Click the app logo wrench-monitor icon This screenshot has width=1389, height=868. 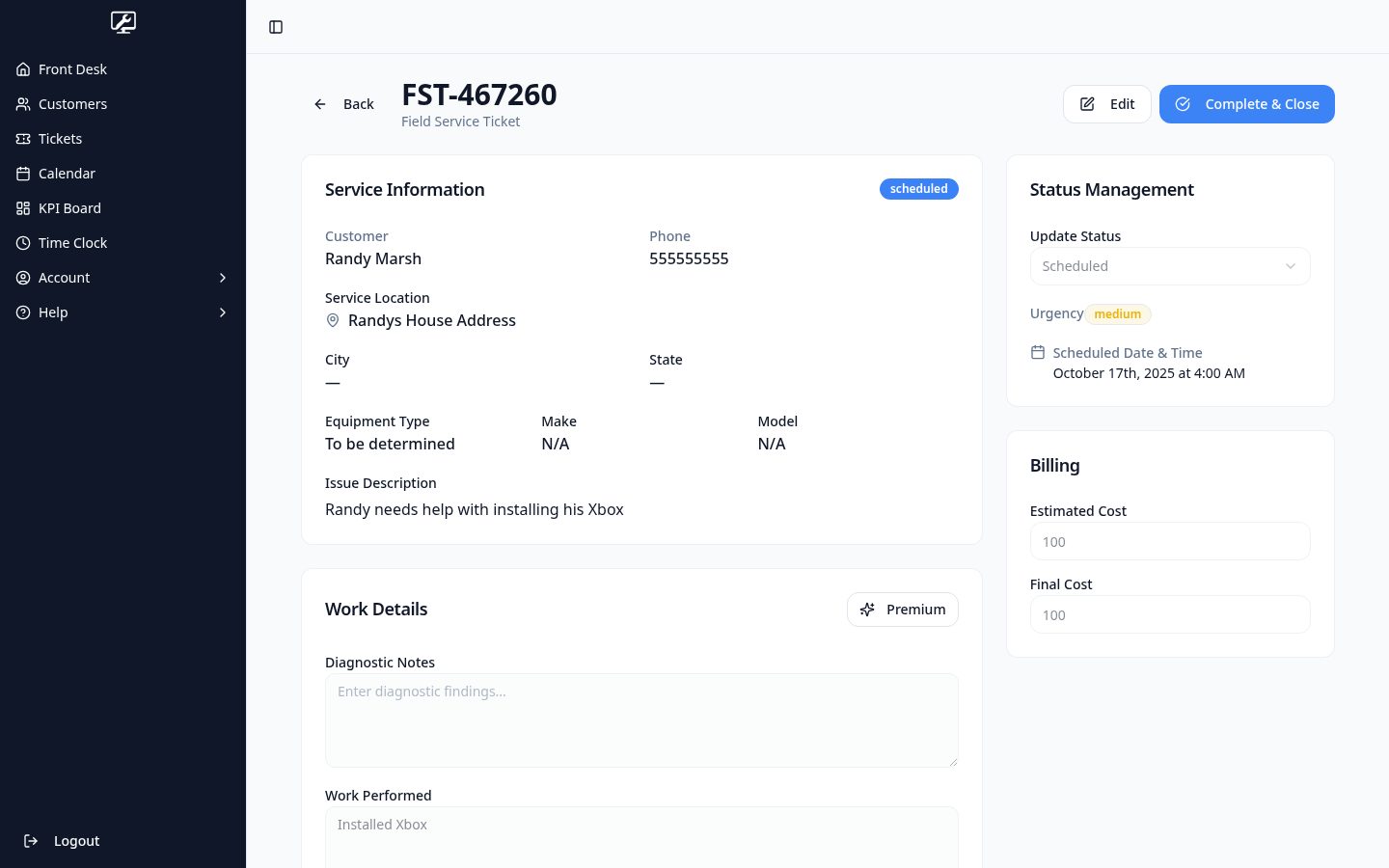tap(123, 22)
